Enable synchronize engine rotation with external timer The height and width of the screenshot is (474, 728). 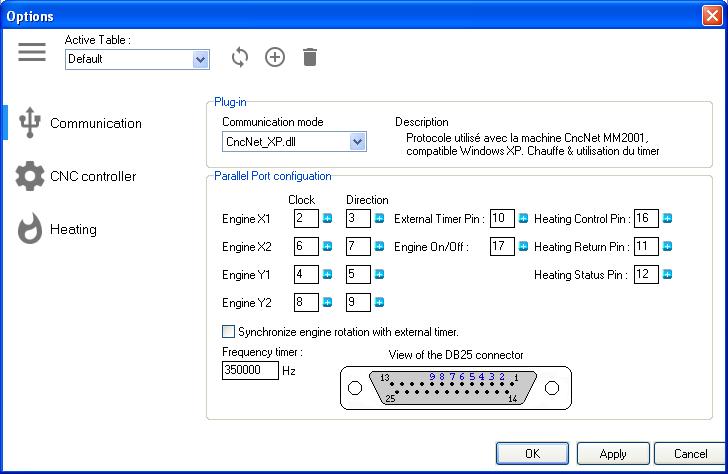tap(228, 331)
